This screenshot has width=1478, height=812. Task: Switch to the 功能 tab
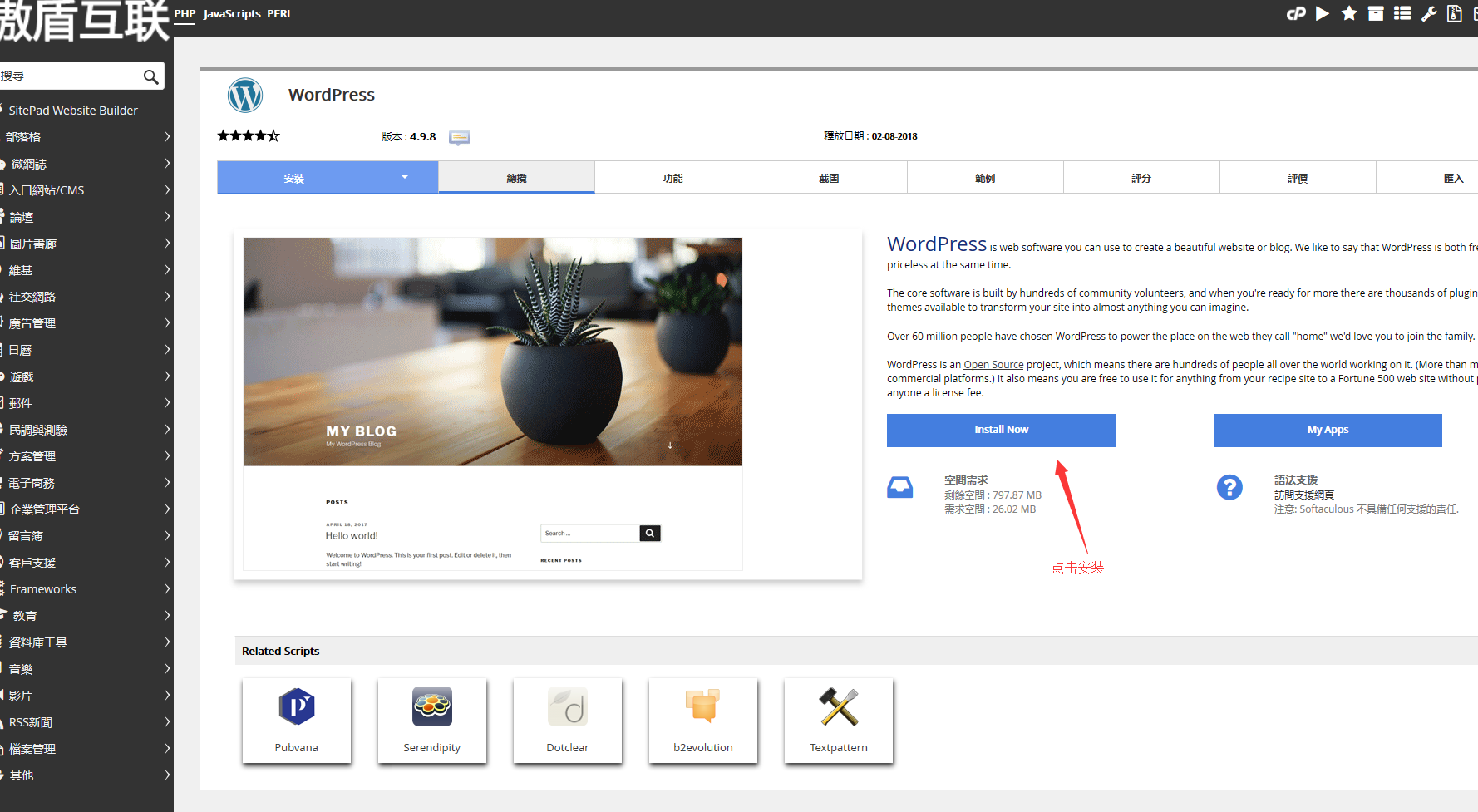(672, 178)
